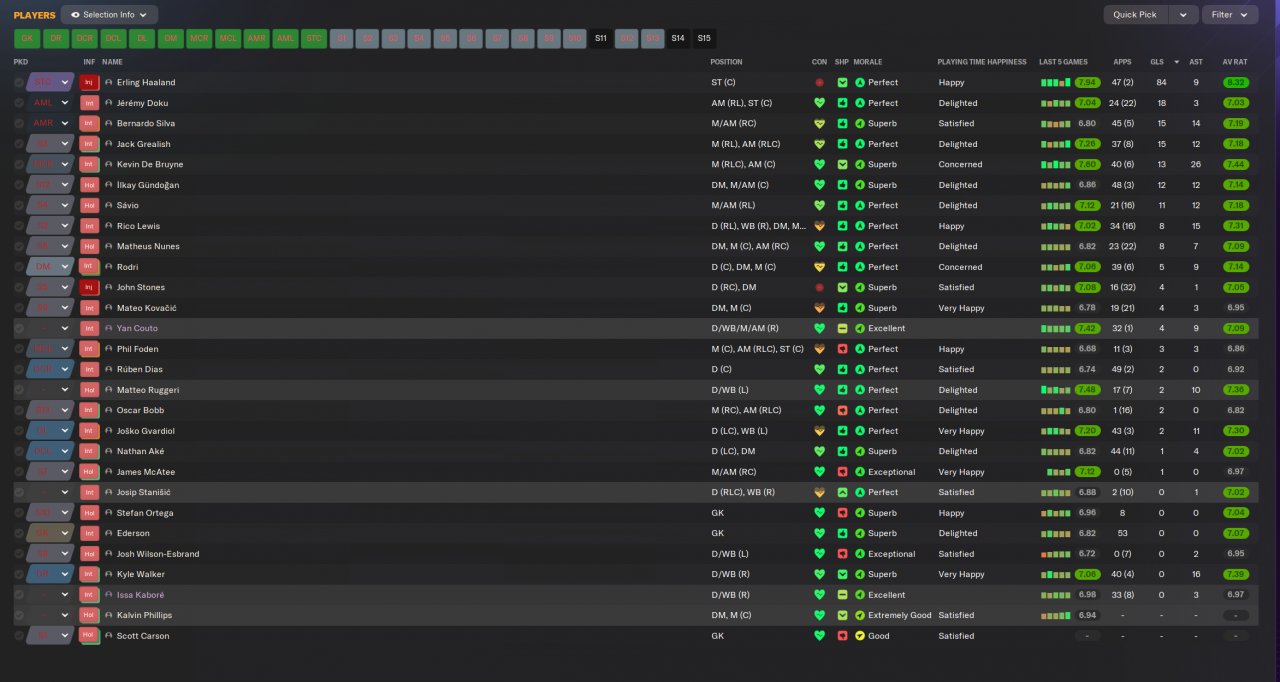Toggle the pick checkmark for Kalvin Phillips

click(x=19, y=615)
